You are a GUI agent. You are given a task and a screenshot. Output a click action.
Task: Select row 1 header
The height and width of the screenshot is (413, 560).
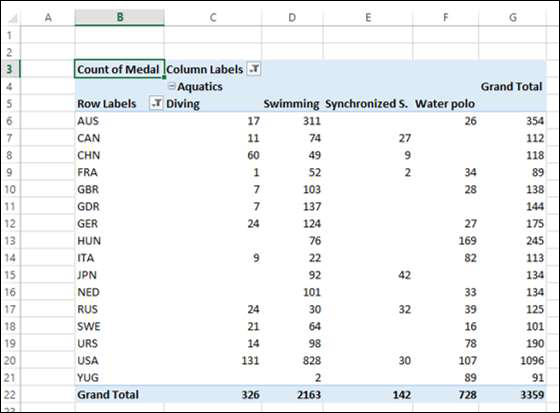tap(10, 35)
